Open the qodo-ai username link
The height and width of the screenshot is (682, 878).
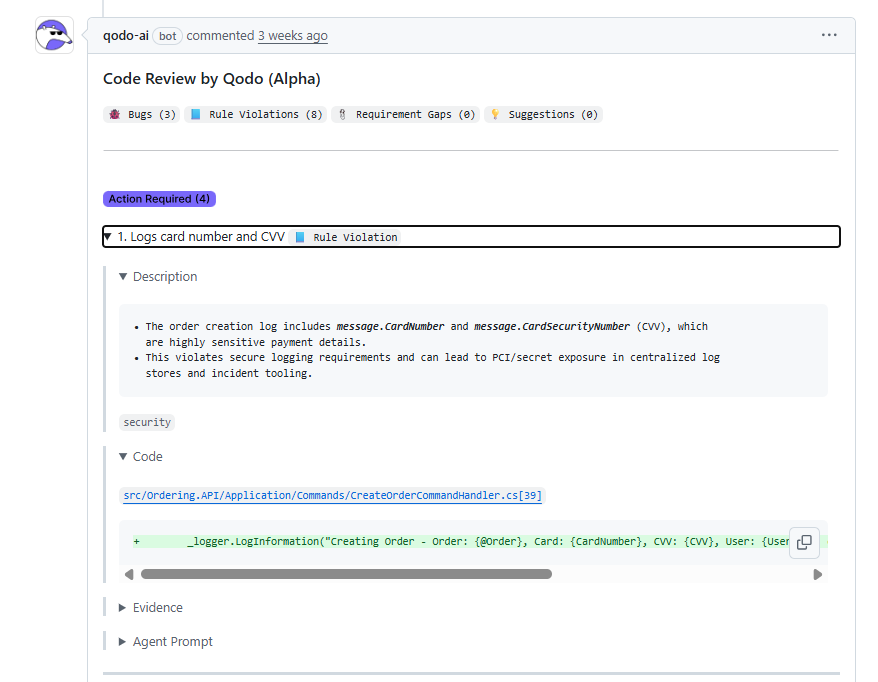click(x=125, y=36)
